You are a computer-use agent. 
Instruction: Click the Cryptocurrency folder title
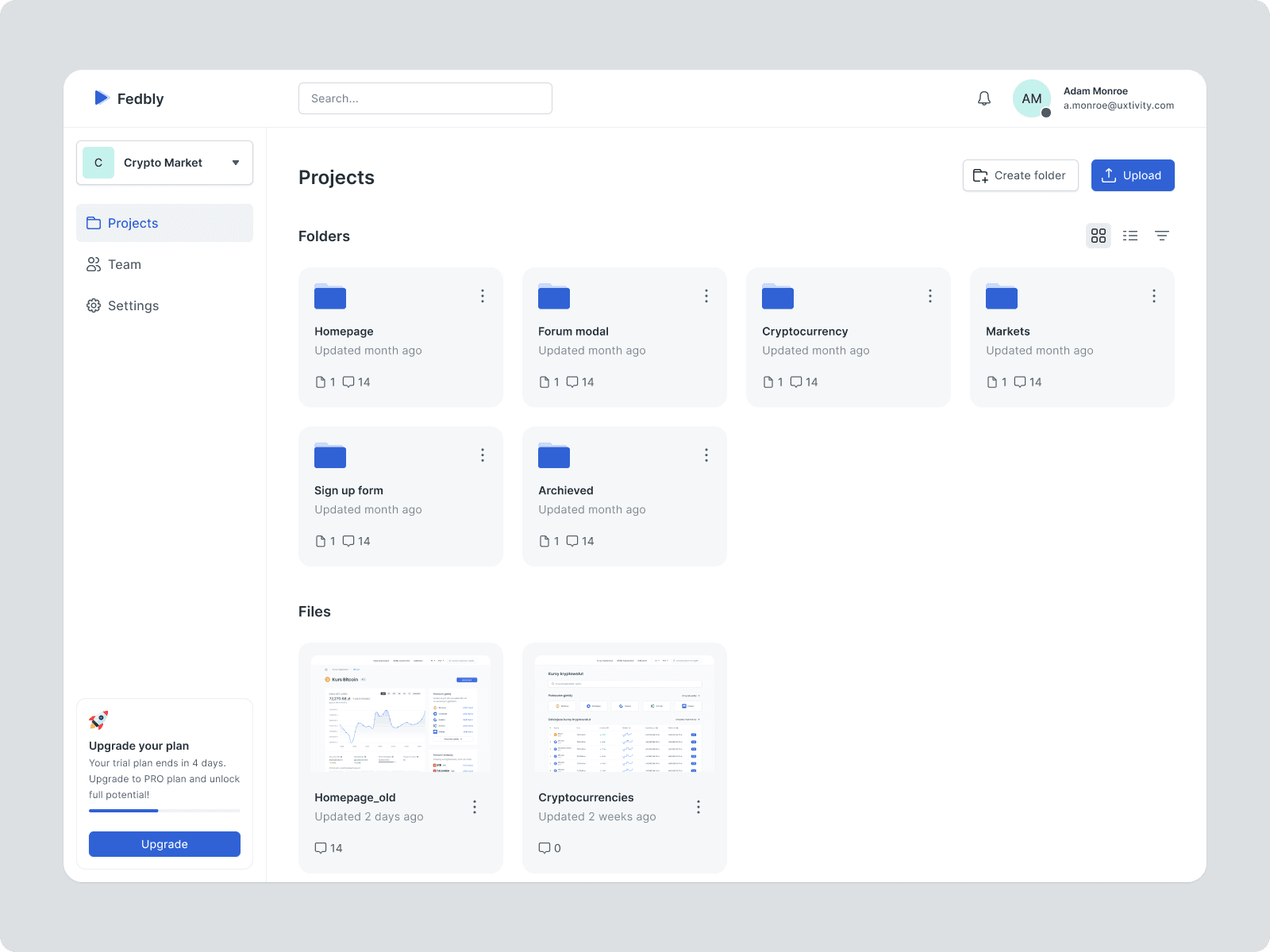[x=805, y=332]
